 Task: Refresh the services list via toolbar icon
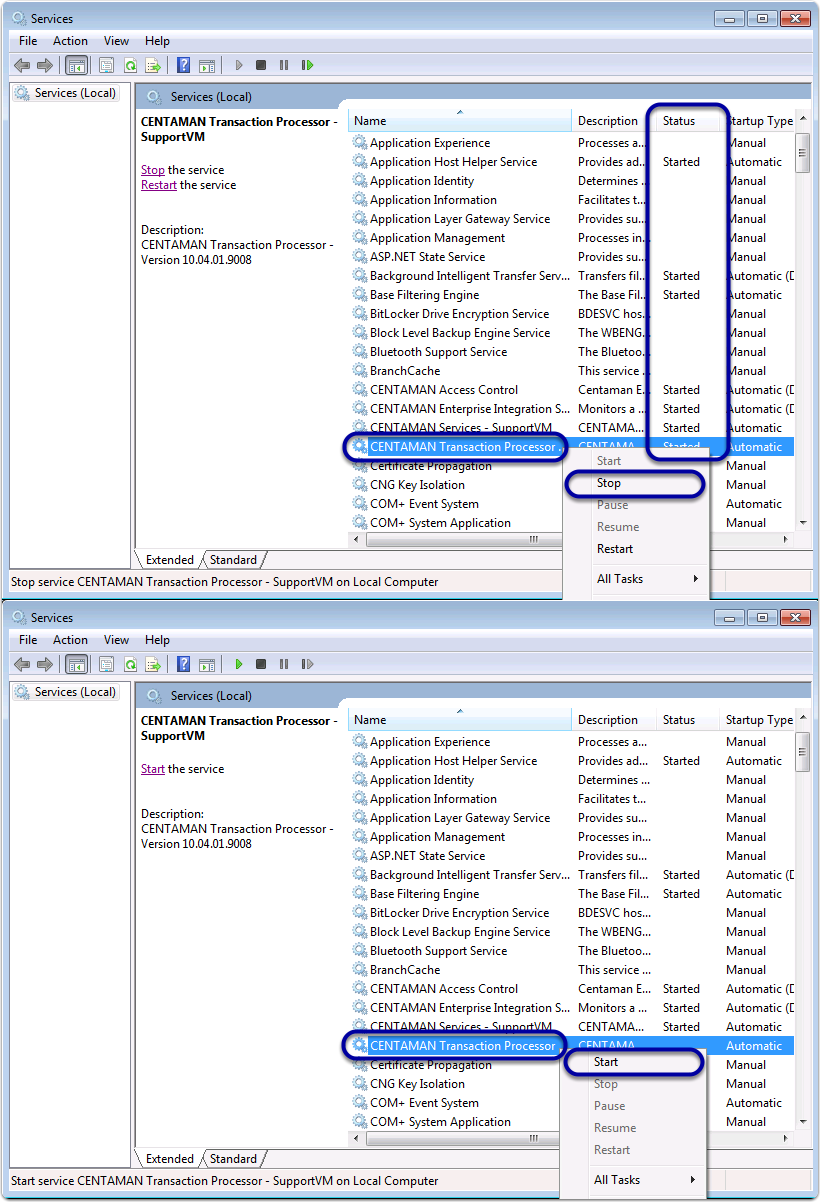(x=128, y=65)
